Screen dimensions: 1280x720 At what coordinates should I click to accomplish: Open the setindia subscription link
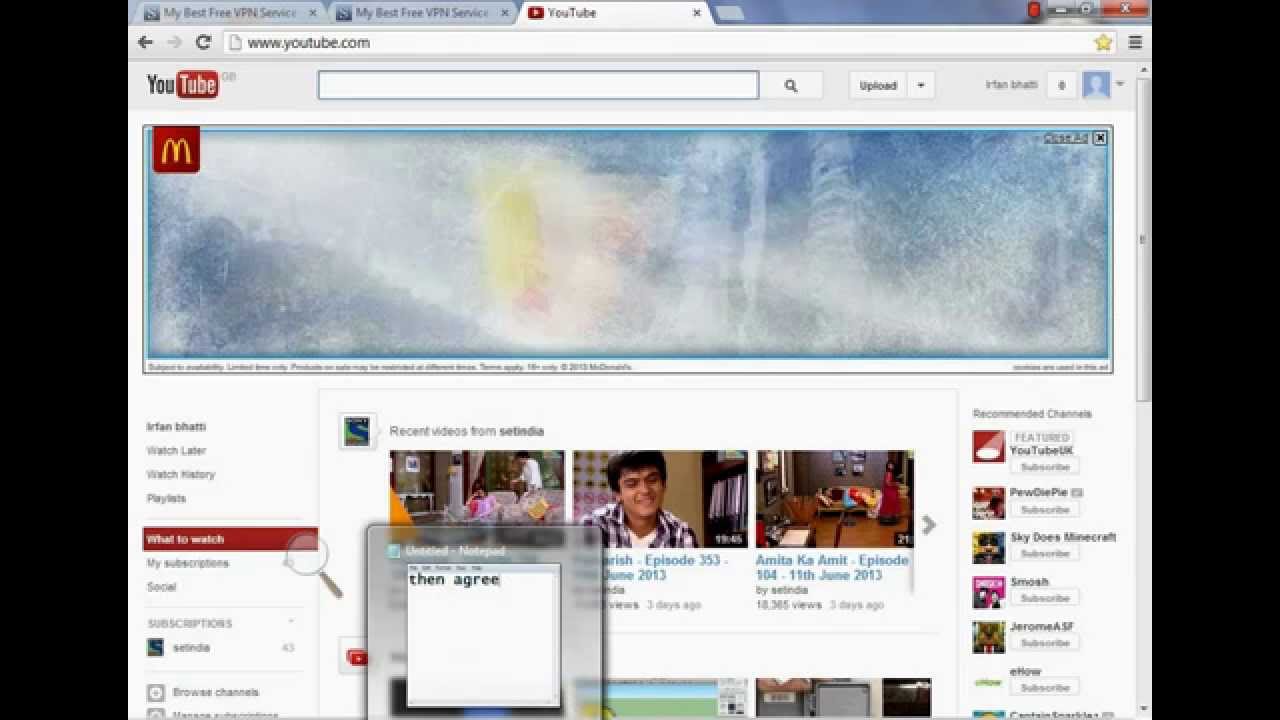pyautogui.click(x=191, y=647)
